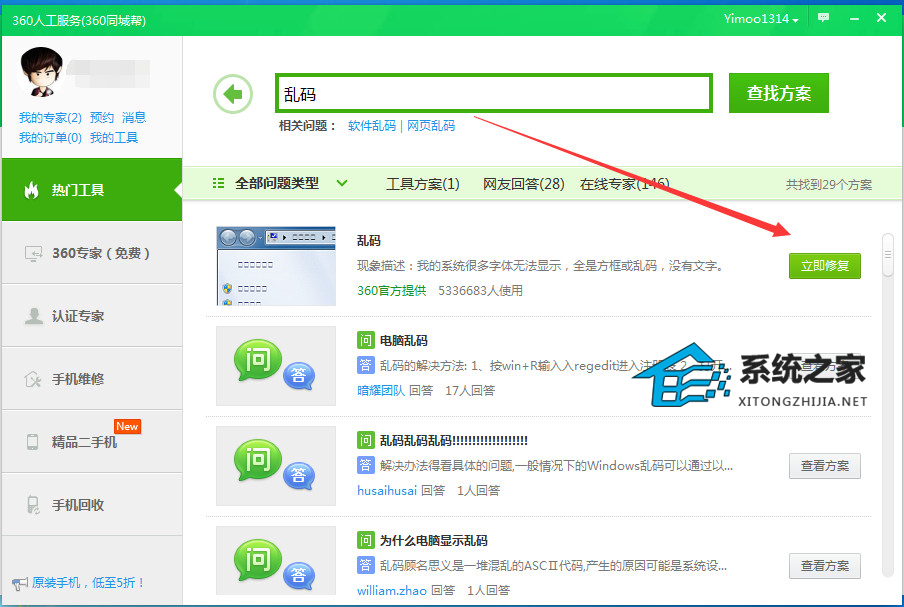Click the 问 icon beside 乱码乱码乱码
This screenshot has height=607, width=904.
366,440
